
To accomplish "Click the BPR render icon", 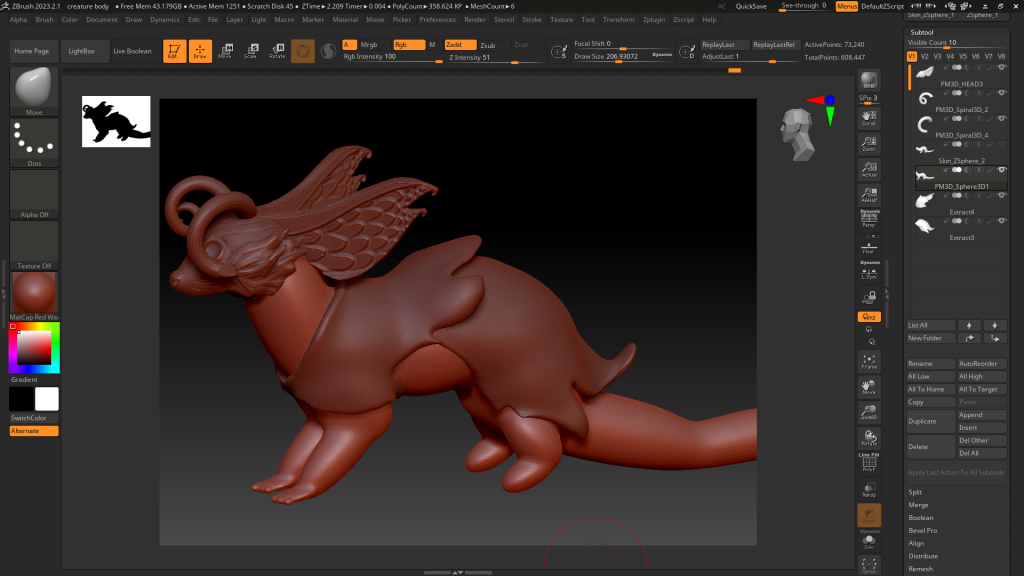I will 869,82.
